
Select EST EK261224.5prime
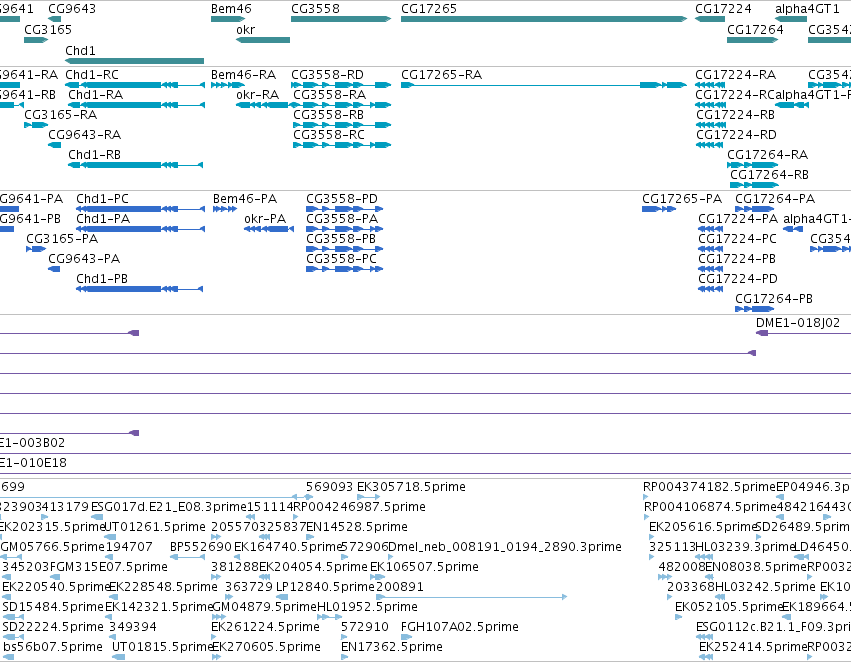pos(265,627)
